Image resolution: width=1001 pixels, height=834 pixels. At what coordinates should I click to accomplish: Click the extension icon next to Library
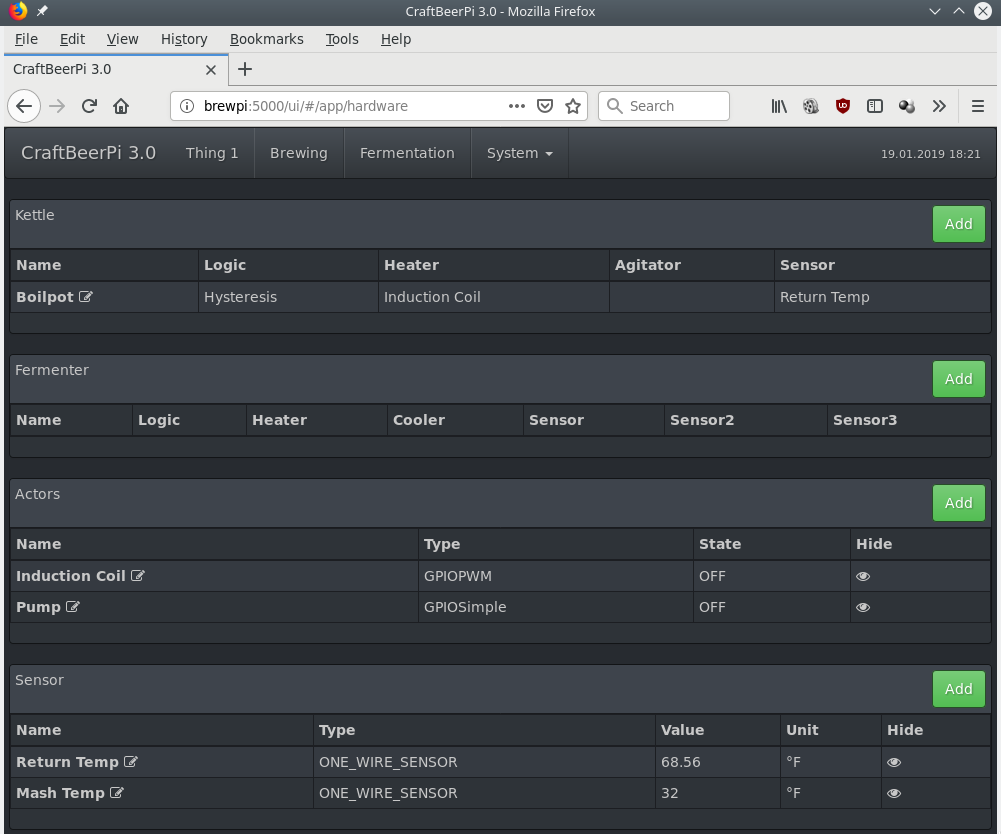[x=811, y=106]
